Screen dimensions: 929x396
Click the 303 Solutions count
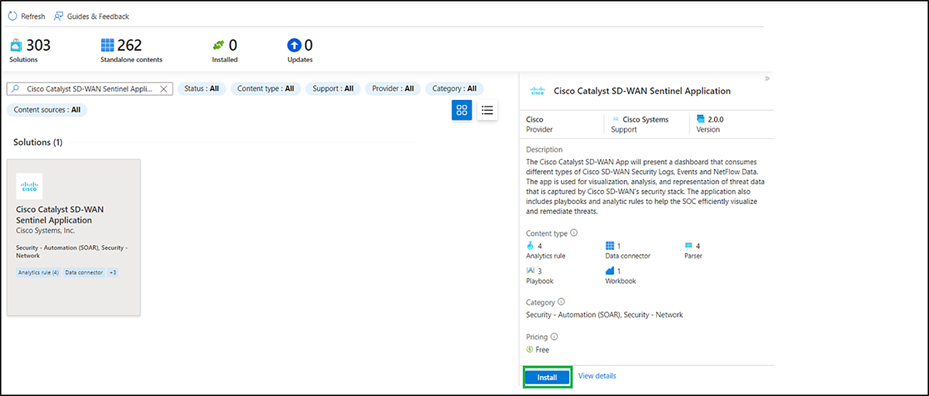[39, 45]
